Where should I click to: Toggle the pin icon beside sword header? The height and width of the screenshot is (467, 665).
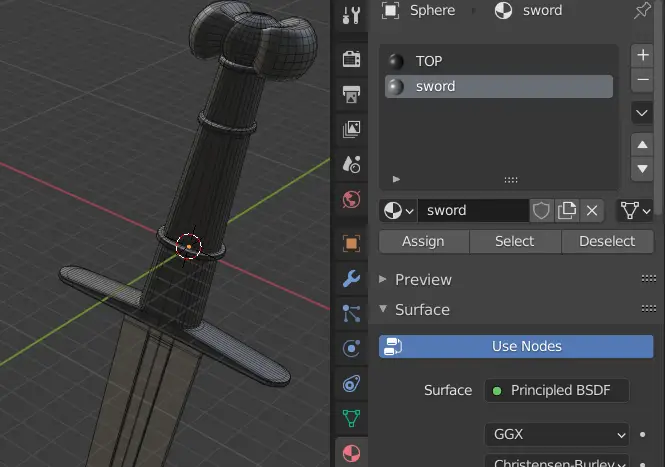tap(642, 11)
